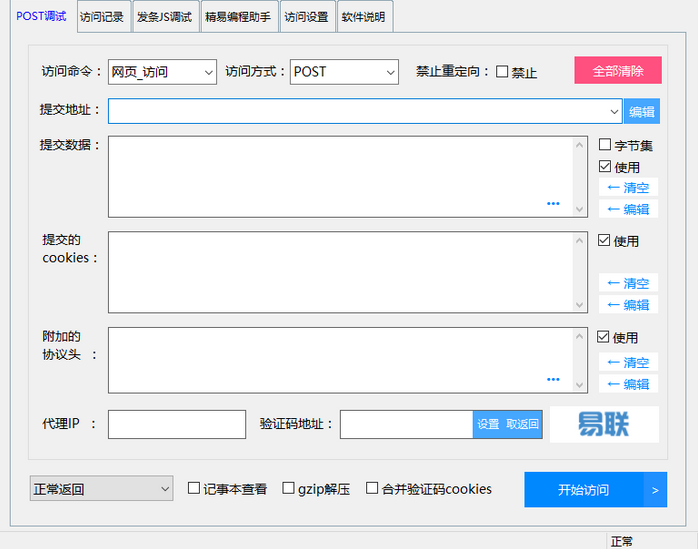Clear the 附加的协议头 field with 清空
Screen dimensions: 698x549
(x=629, y=362)
